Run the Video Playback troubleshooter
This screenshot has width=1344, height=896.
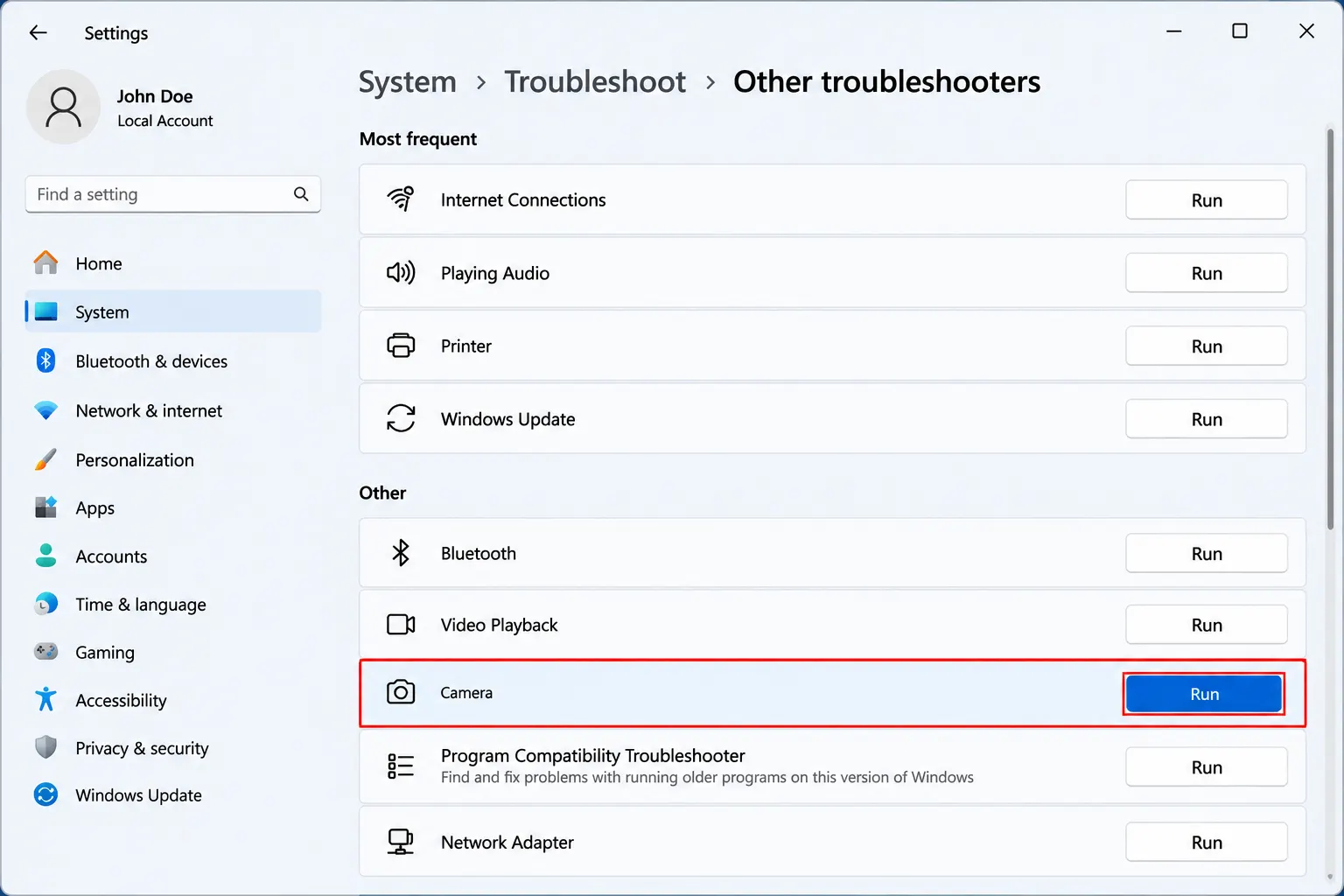1207,625
